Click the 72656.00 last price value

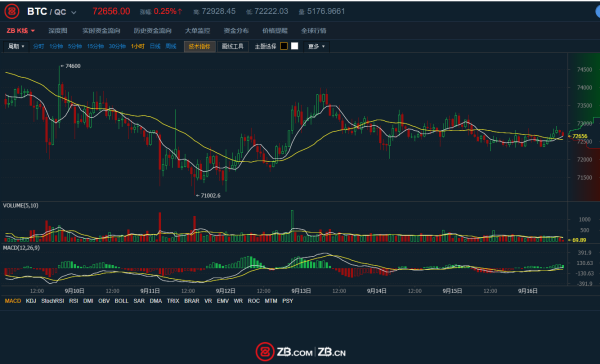pyautogui.click(x=111, y=11)
